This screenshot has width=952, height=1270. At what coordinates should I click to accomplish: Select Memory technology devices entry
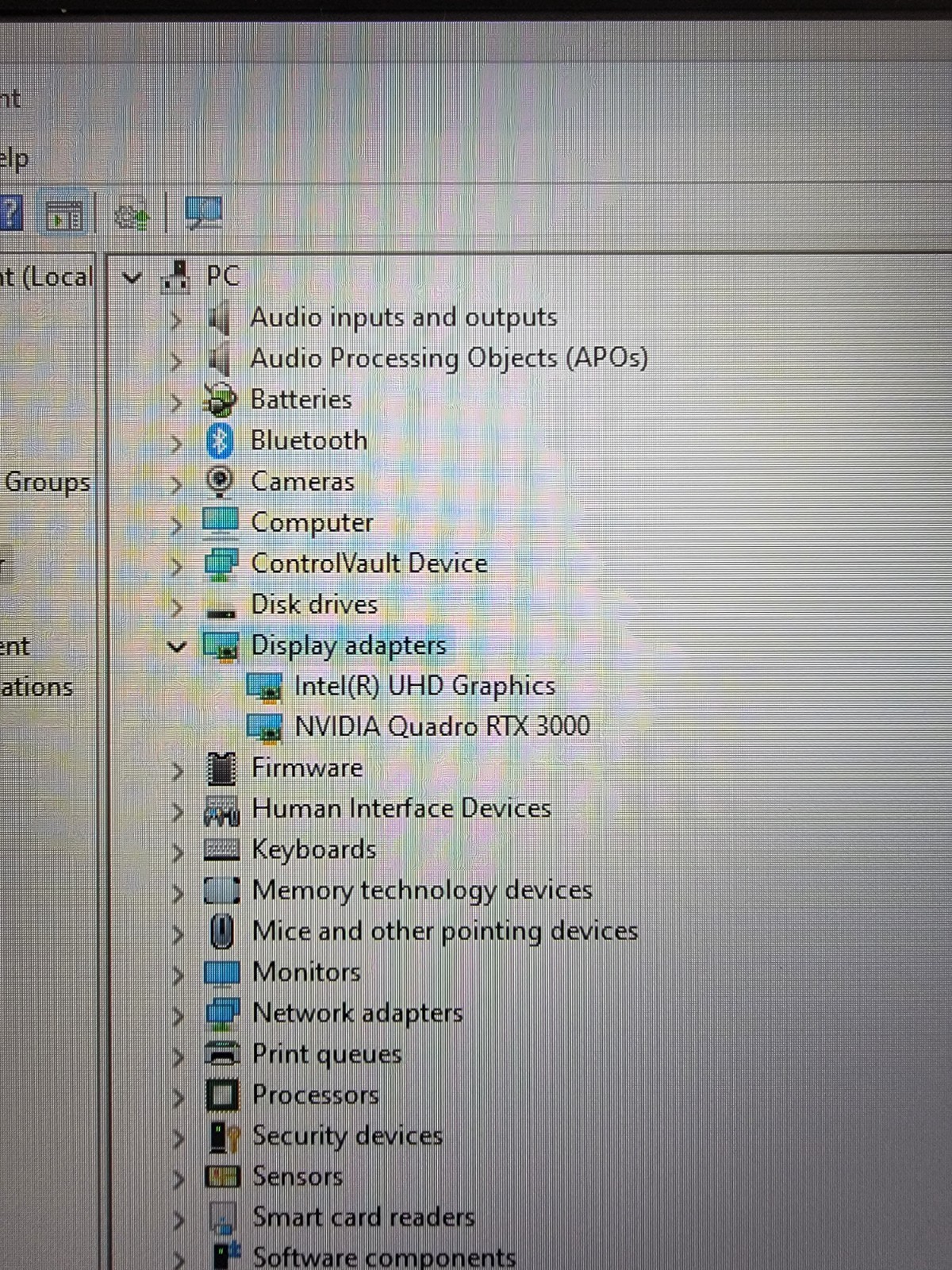422,891
